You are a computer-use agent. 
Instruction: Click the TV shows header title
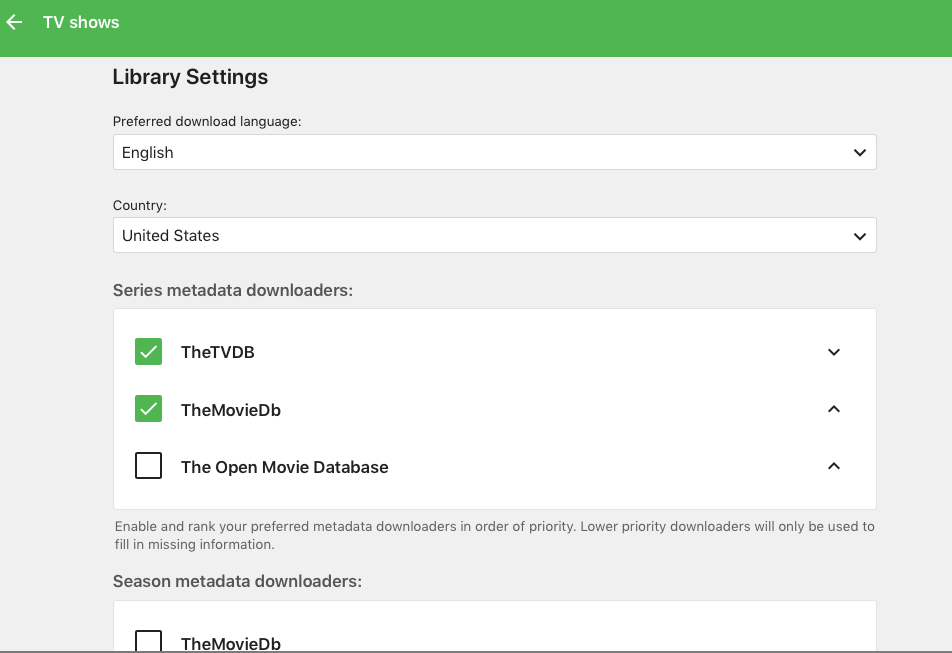pos(81,22)
